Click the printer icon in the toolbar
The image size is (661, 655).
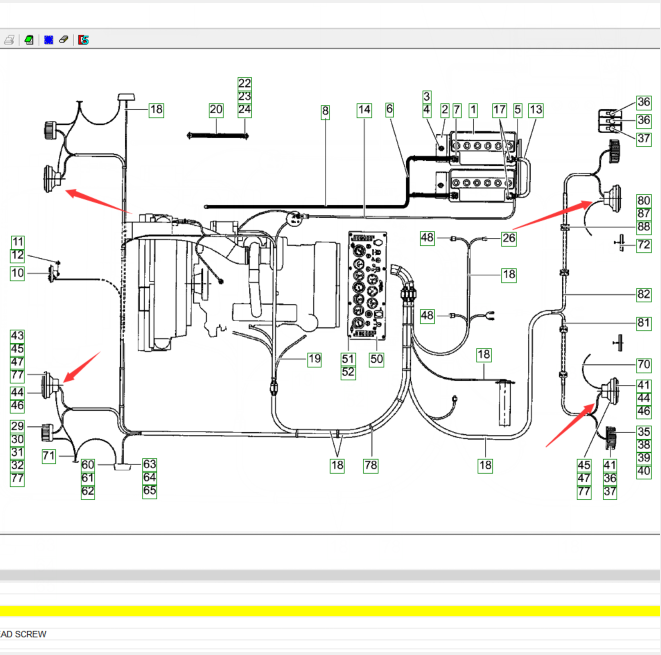(9, 40)
